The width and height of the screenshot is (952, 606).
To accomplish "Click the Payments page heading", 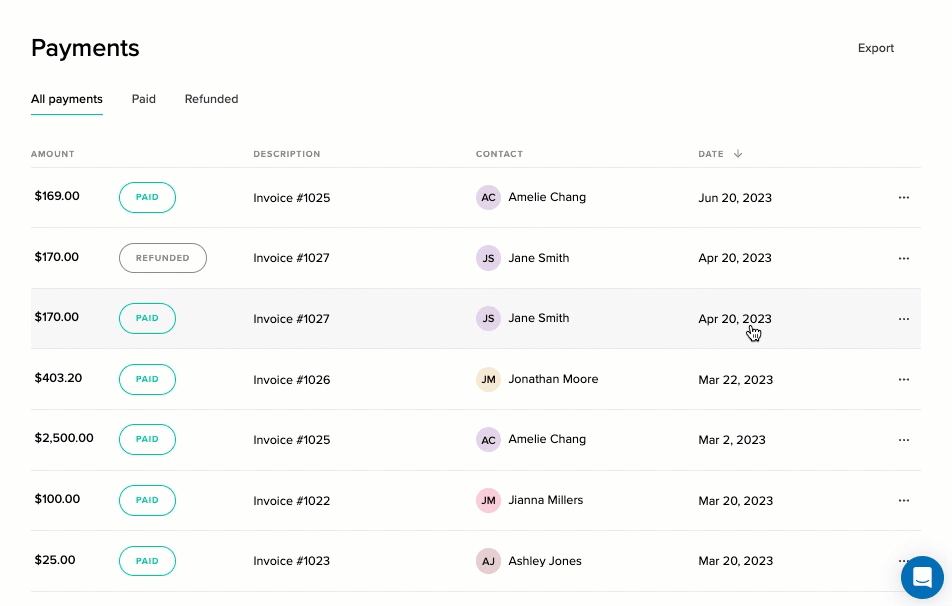I will (85, 49).
